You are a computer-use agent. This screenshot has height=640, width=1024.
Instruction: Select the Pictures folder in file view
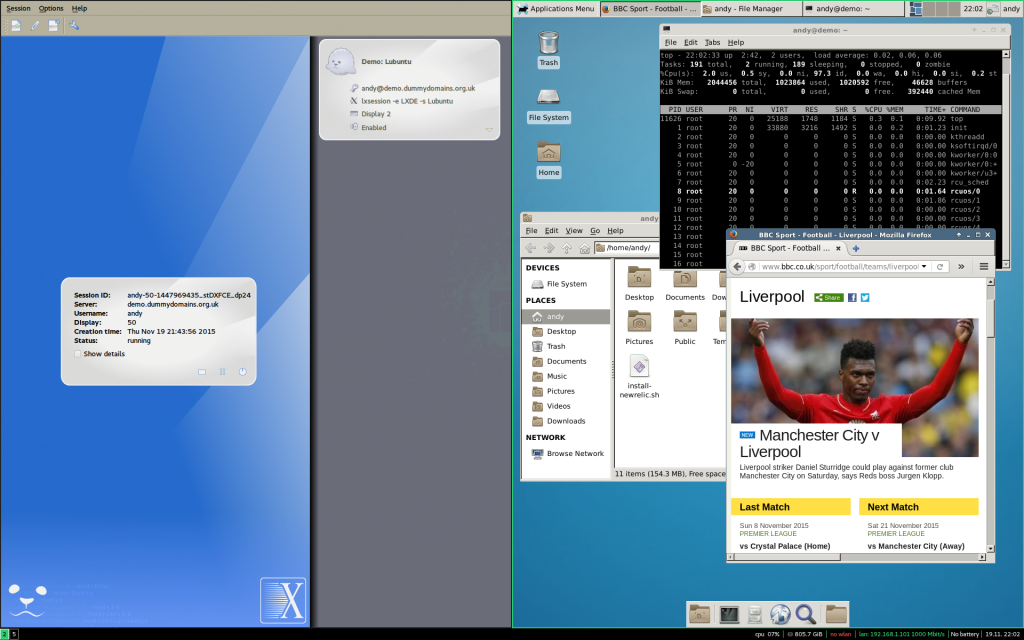(639, 328)
